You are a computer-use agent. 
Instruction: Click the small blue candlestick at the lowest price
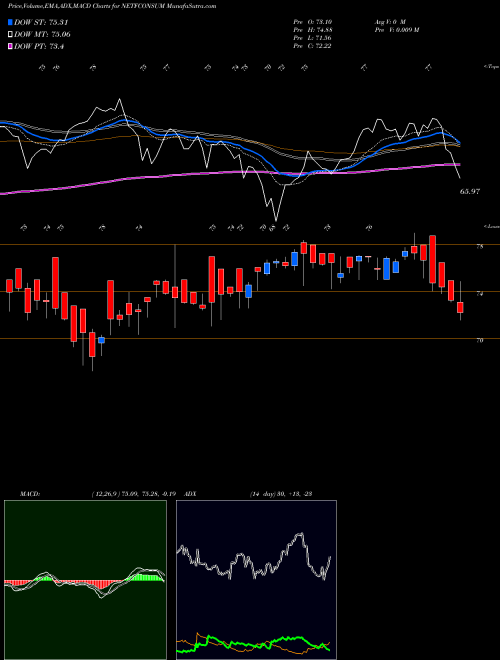click(x=101, y=340)
